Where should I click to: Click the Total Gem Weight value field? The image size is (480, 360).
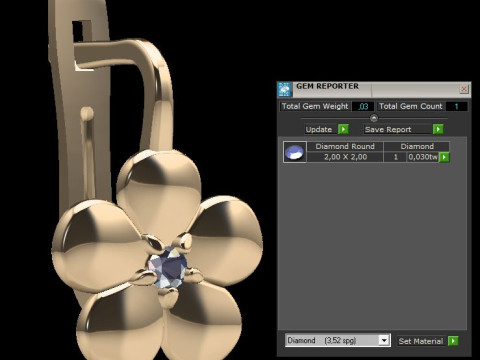[363, 106]
